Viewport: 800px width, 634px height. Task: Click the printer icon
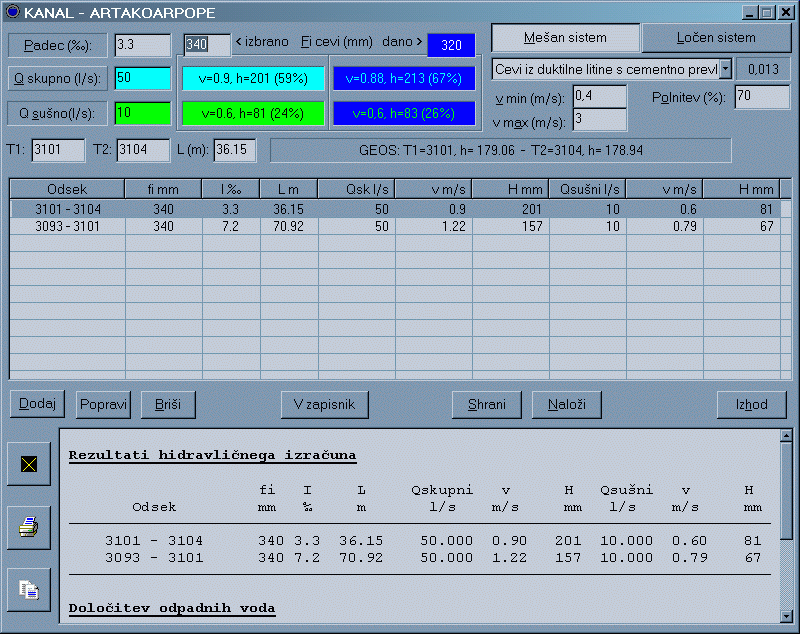click(x=29, y=527)
